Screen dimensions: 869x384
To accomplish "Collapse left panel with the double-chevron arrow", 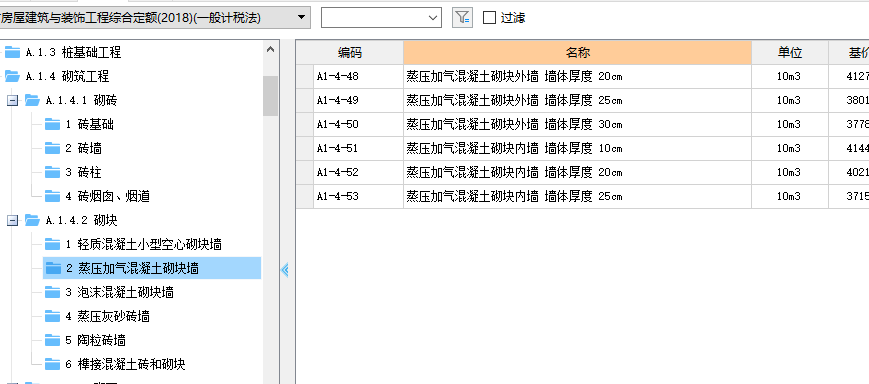I will (x=285, y=270).
